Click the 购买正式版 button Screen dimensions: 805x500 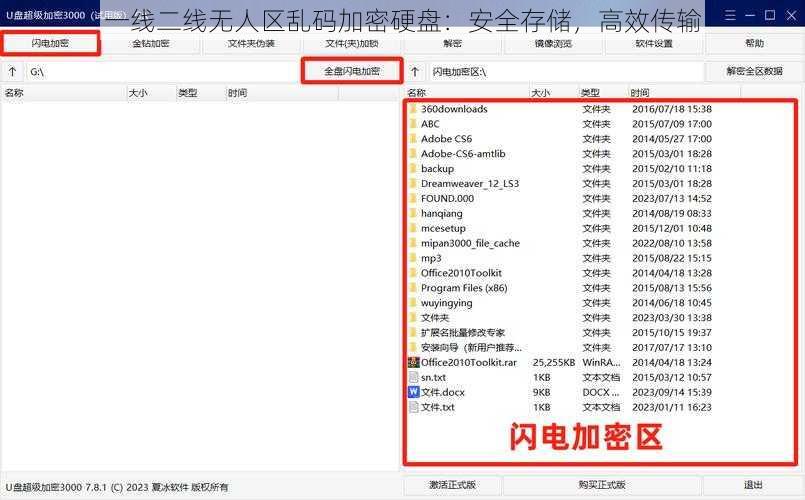click(x=602, y=485)
